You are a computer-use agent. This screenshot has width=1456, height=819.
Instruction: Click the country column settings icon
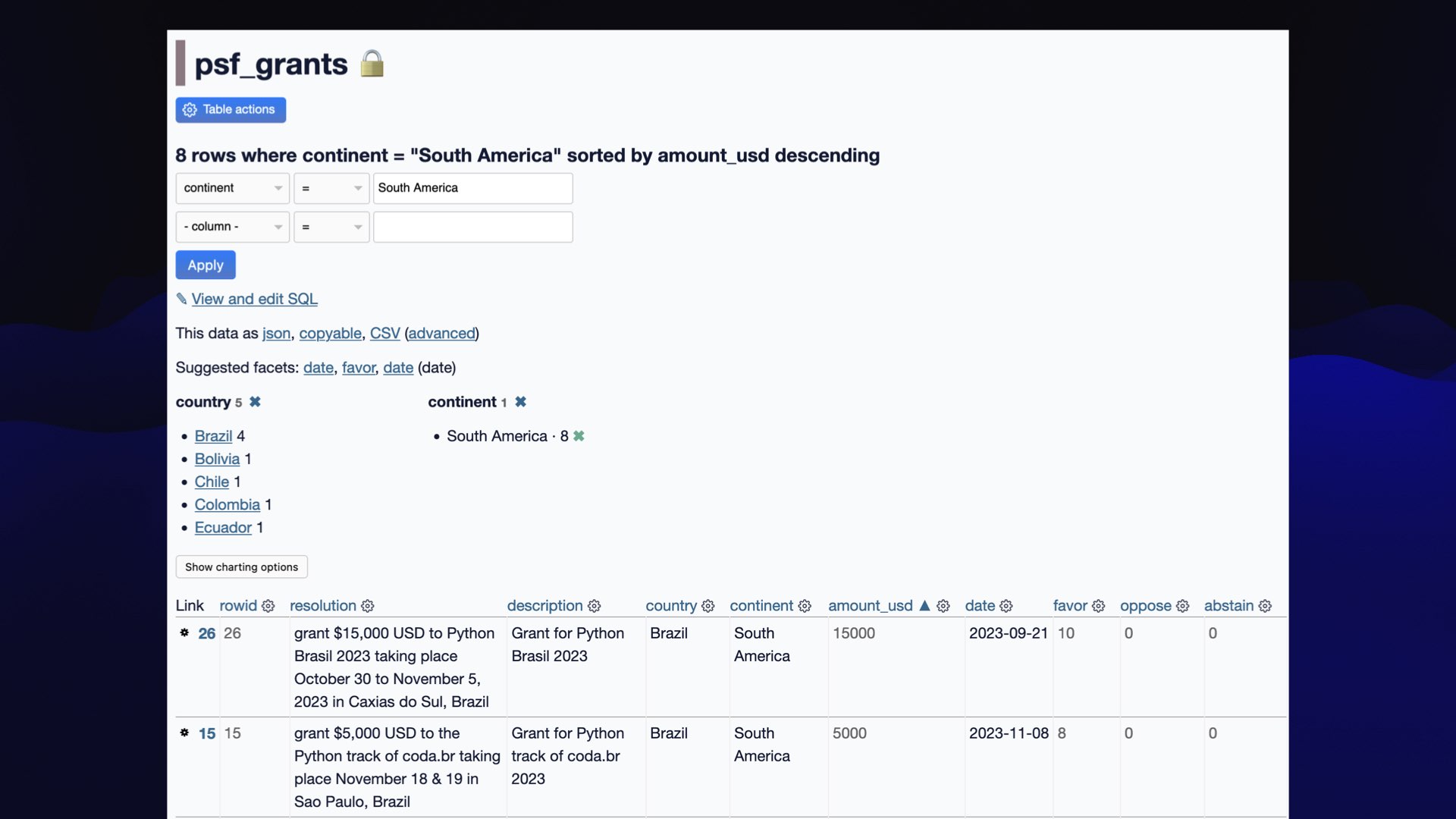click(708, 605)
